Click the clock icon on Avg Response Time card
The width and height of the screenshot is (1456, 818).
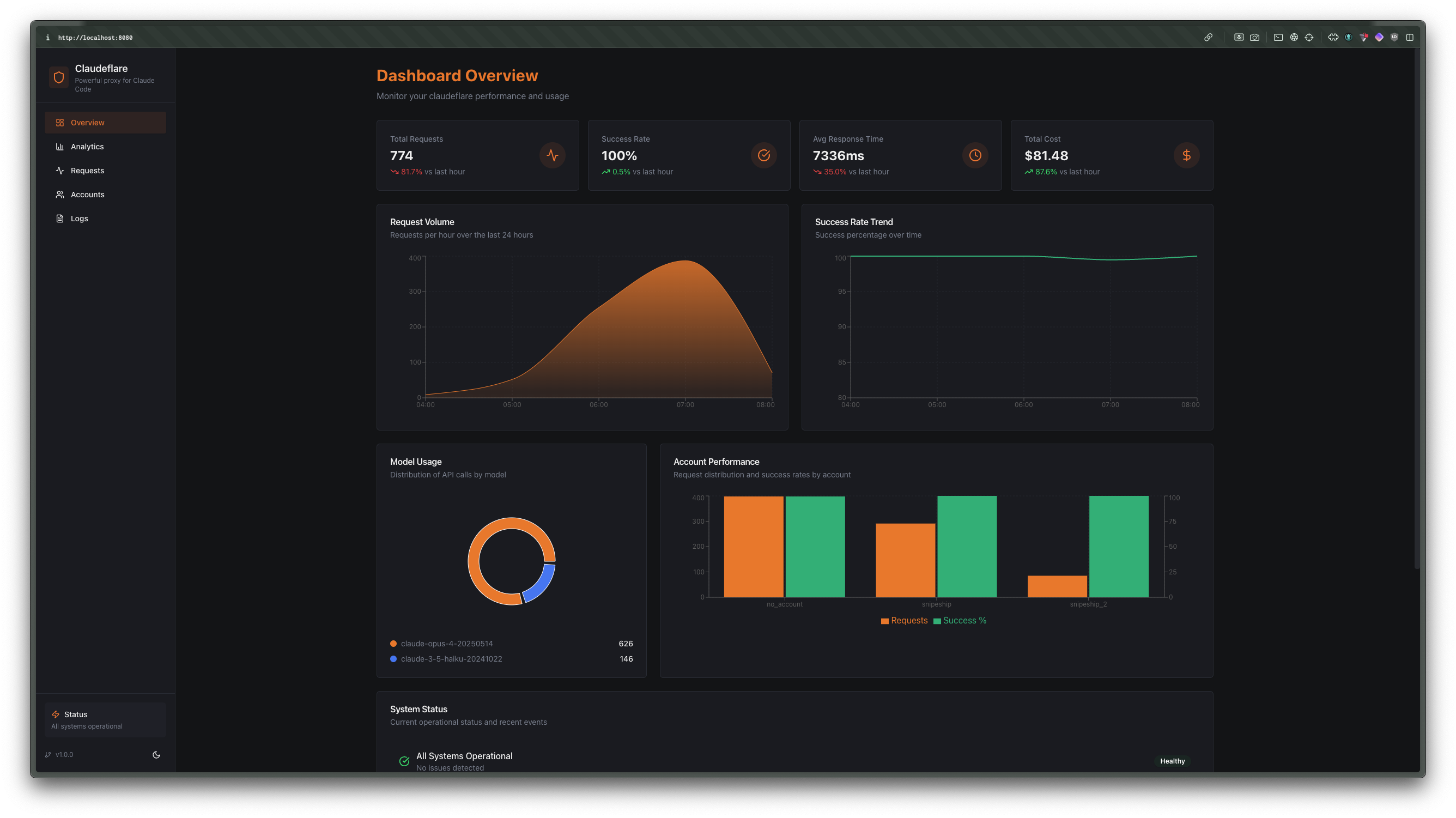(975, 155)
